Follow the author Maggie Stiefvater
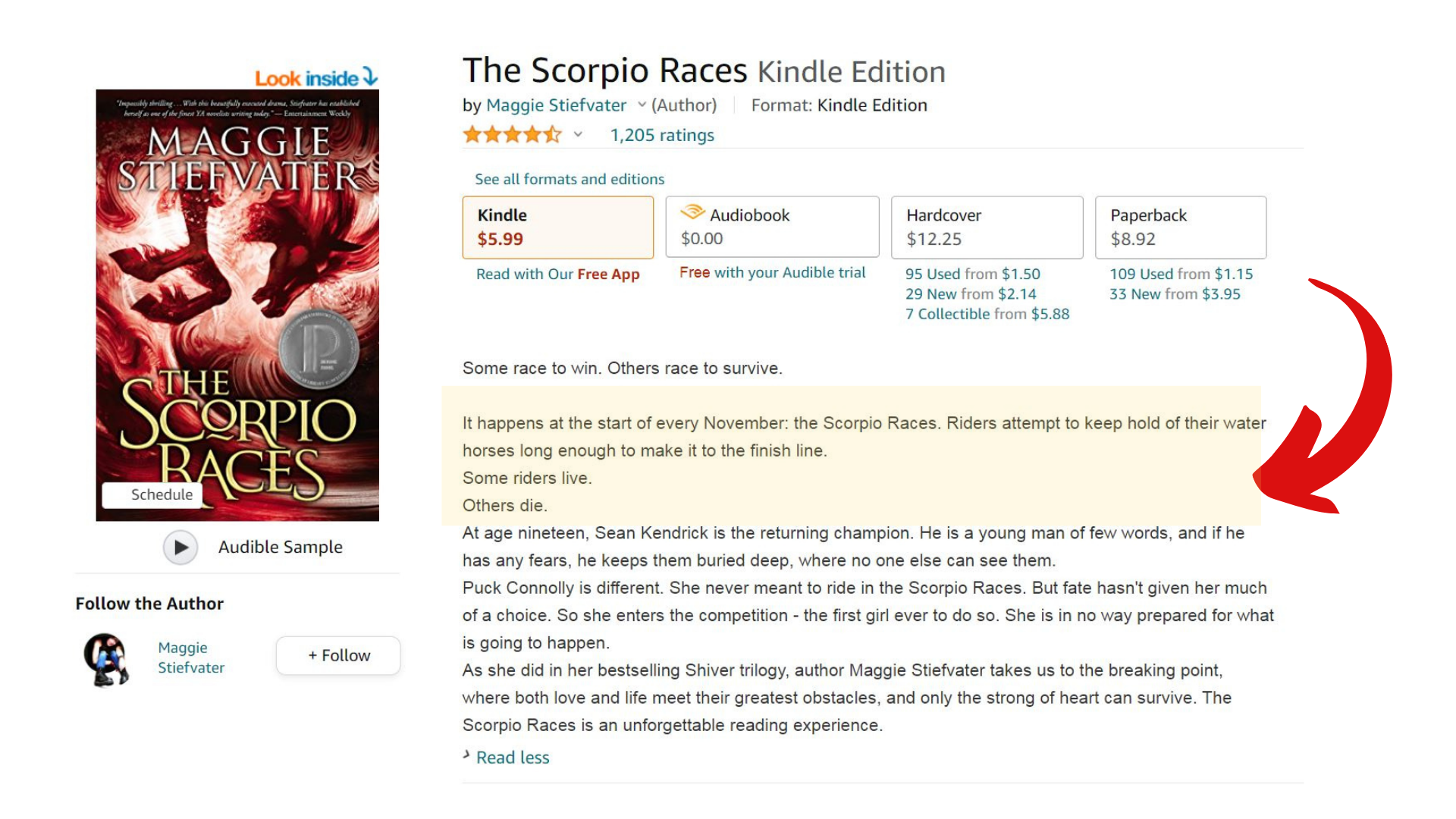1456x819 pixels. click(338, 655)
